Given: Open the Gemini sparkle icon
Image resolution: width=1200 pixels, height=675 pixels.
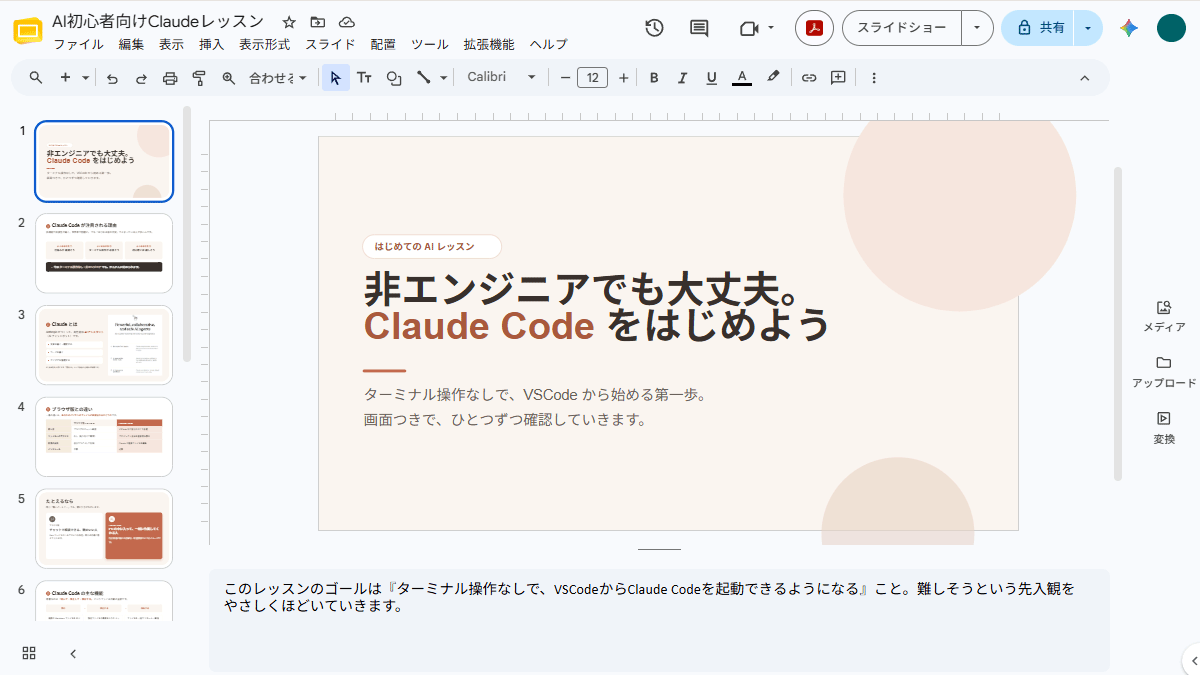Looking at the screenshot, I should pyautogui.click(x=1129, y=28).
